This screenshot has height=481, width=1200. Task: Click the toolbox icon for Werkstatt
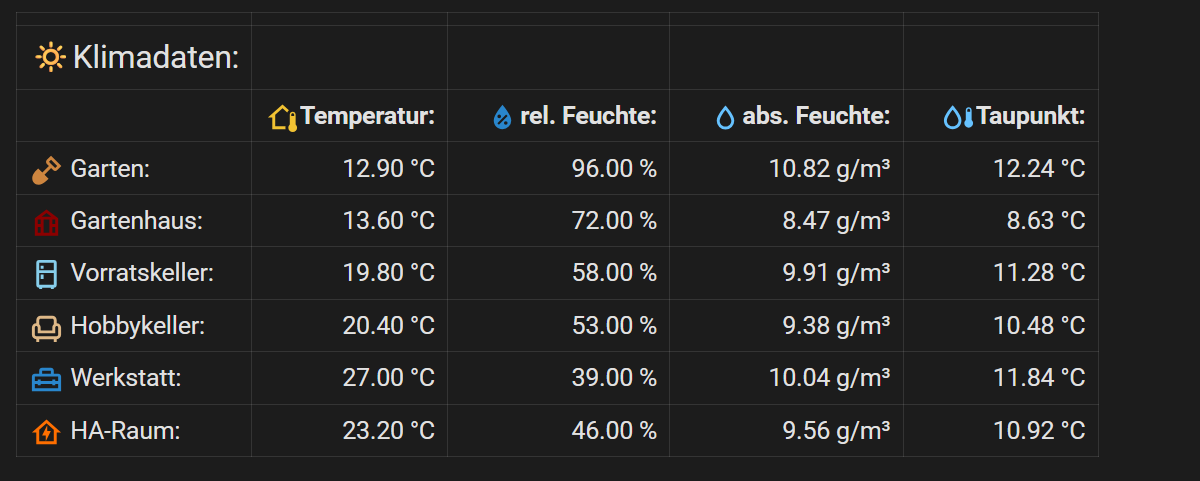[46, 379]
